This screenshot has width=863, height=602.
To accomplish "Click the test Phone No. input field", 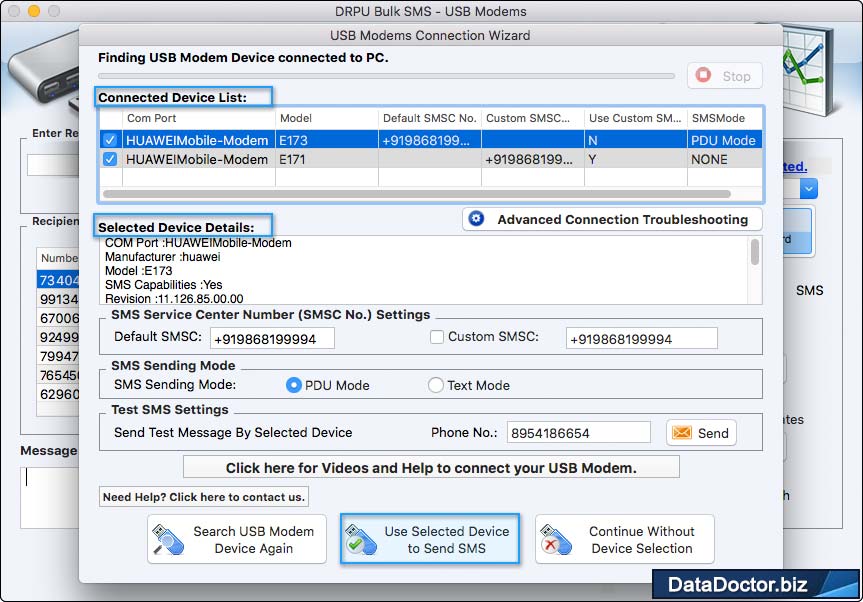I will [x=578, y=433].
